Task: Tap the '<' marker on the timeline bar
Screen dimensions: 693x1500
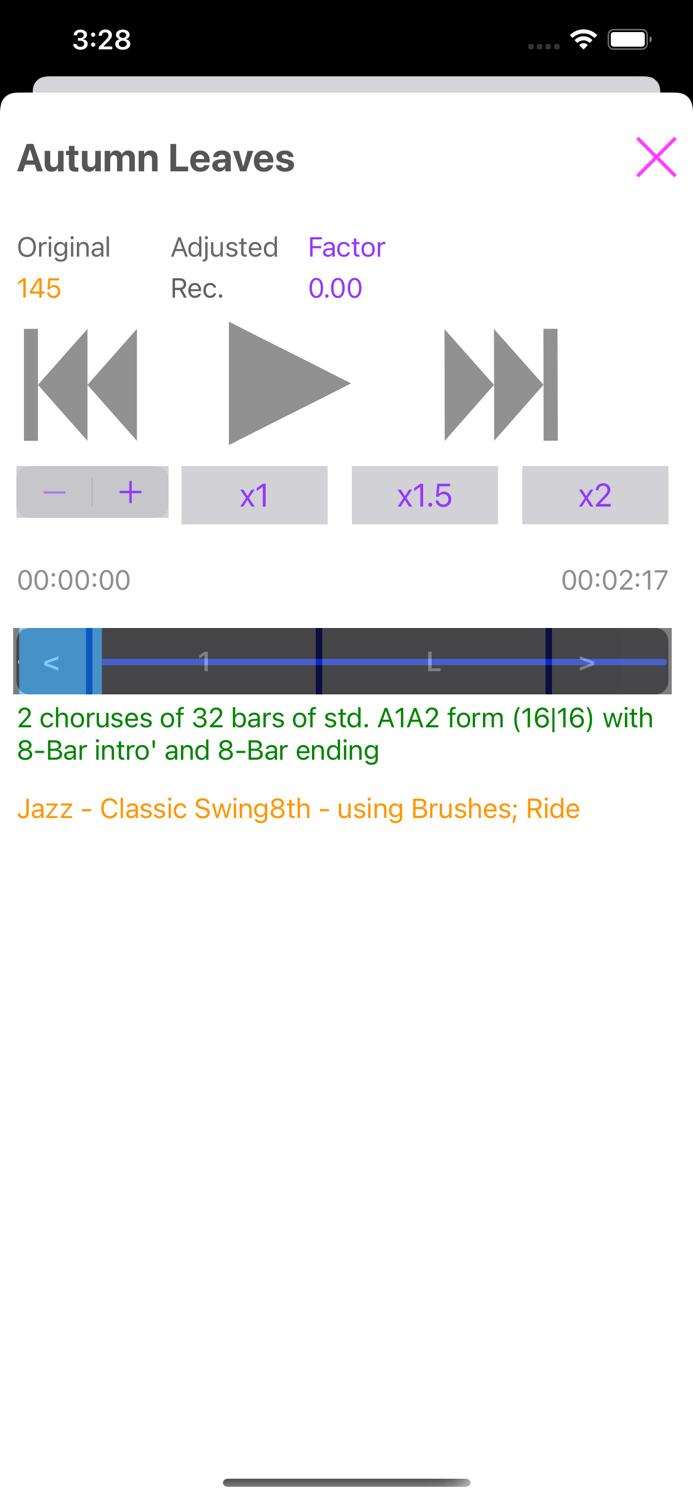Action: click(x=51, y=661)
